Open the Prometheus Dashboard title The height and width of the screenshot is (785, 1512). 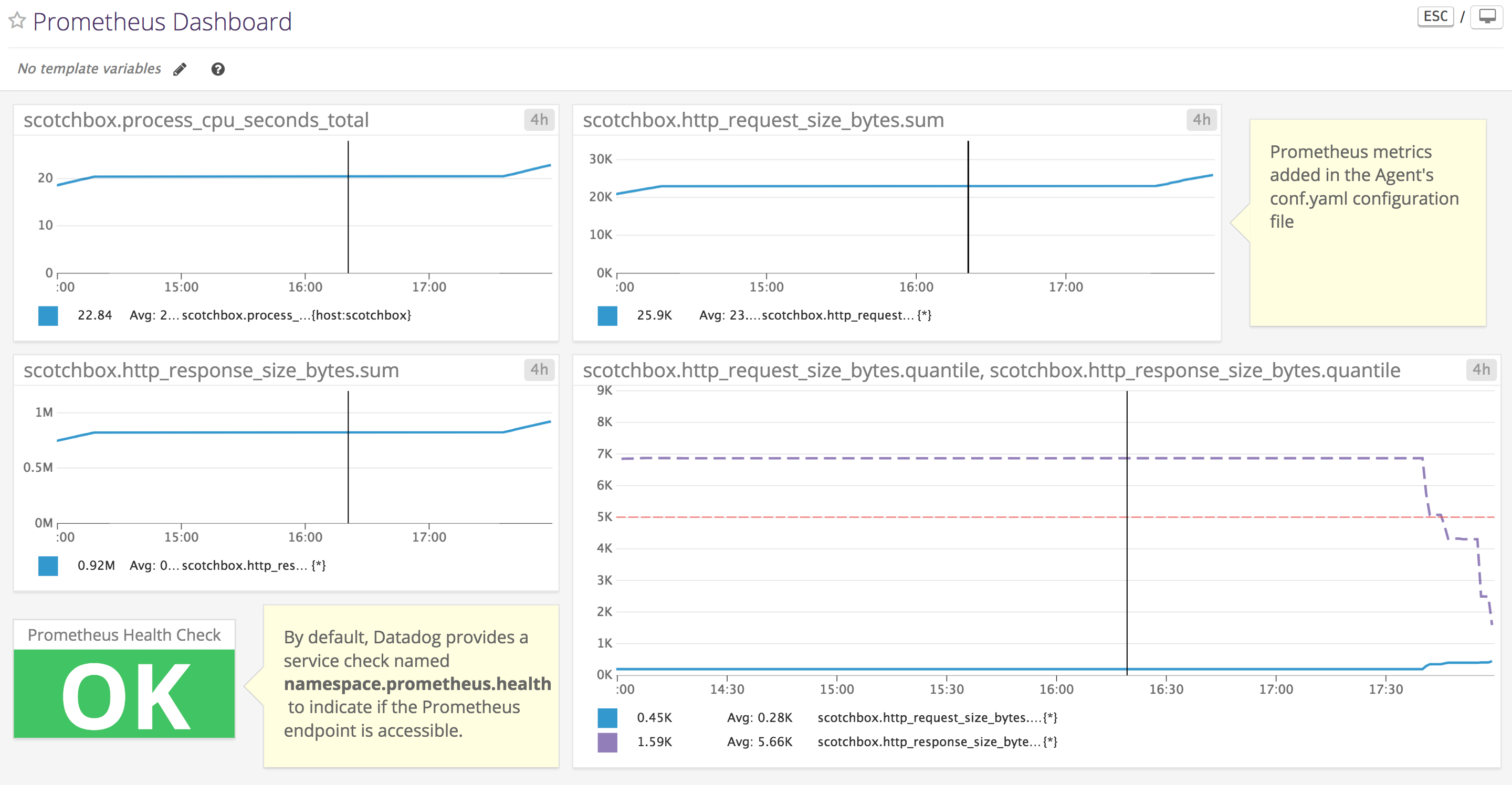(163, 21)
